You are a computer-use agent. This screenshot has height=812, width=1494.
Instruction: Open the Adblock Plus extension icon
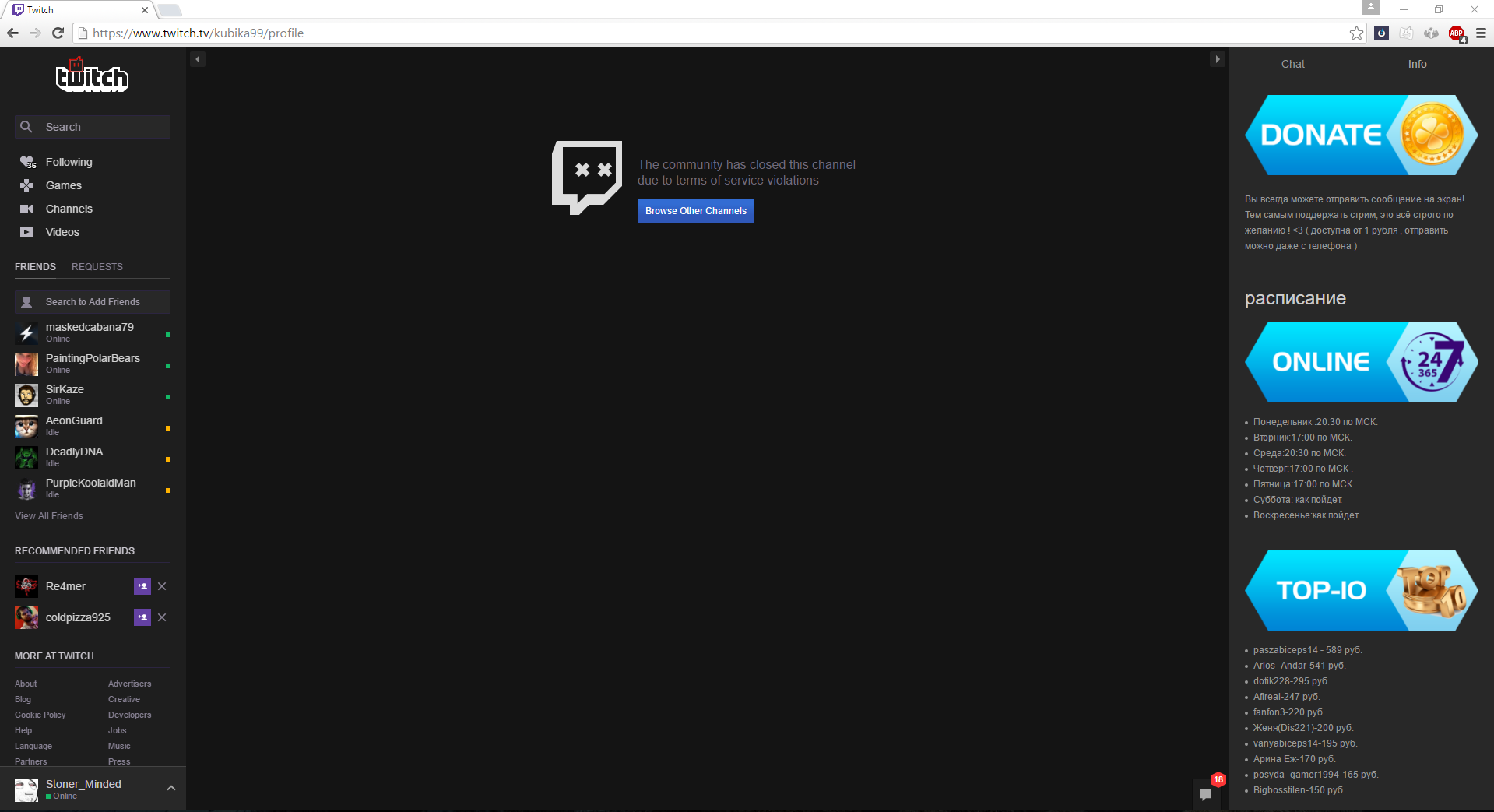coord(1457,33)
